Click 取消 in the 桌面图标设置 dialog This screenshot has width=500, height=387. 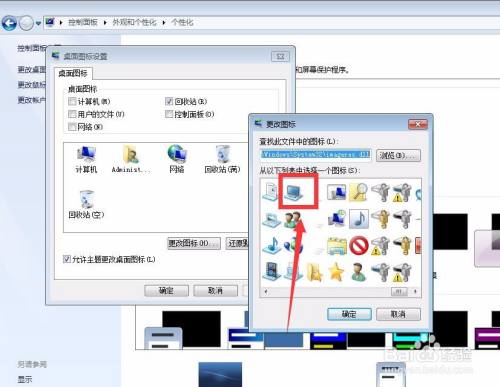point(215,291)
